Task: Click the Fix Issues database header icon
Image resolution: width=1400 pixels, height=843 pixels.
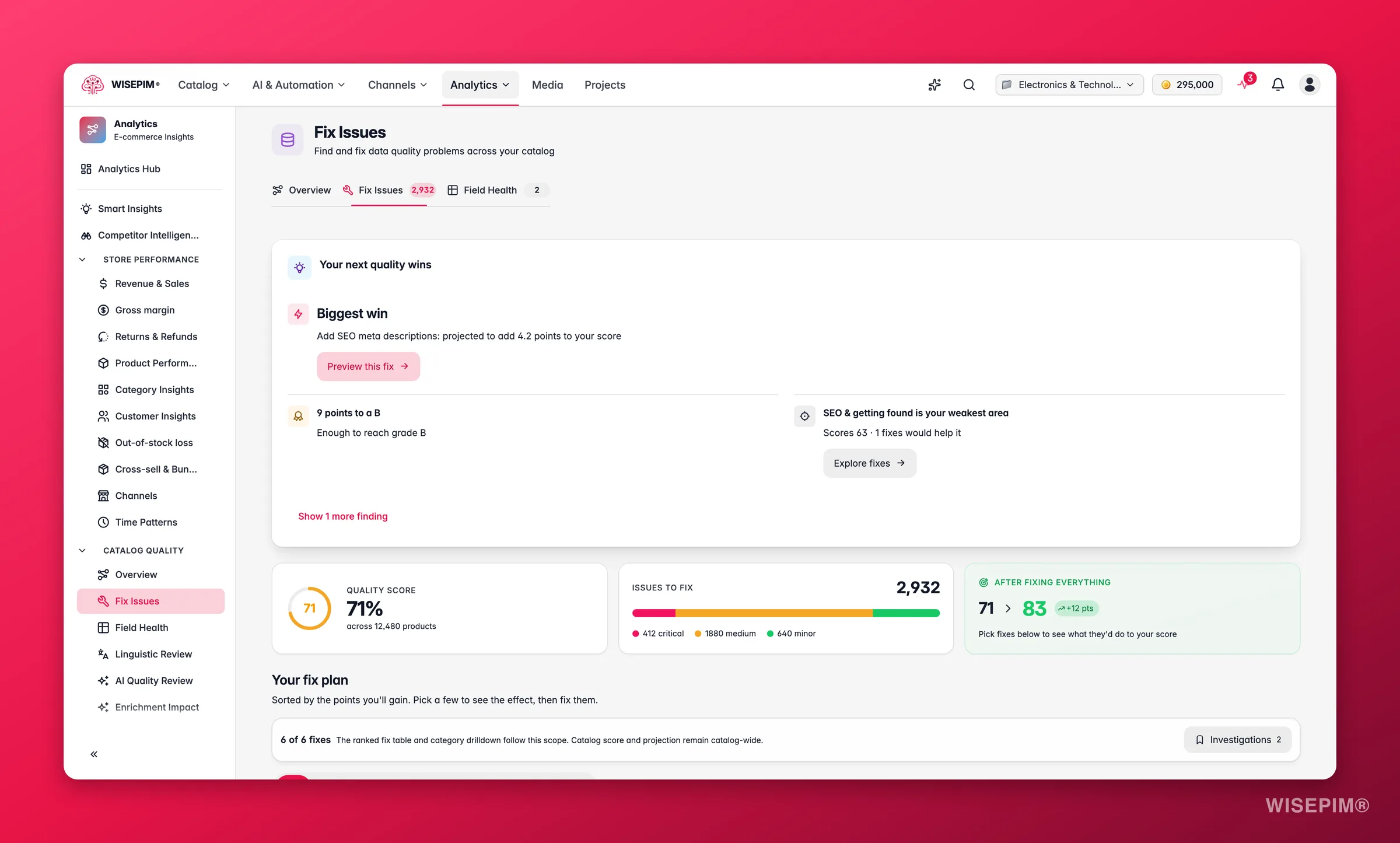Action: (x=288, y=139)
